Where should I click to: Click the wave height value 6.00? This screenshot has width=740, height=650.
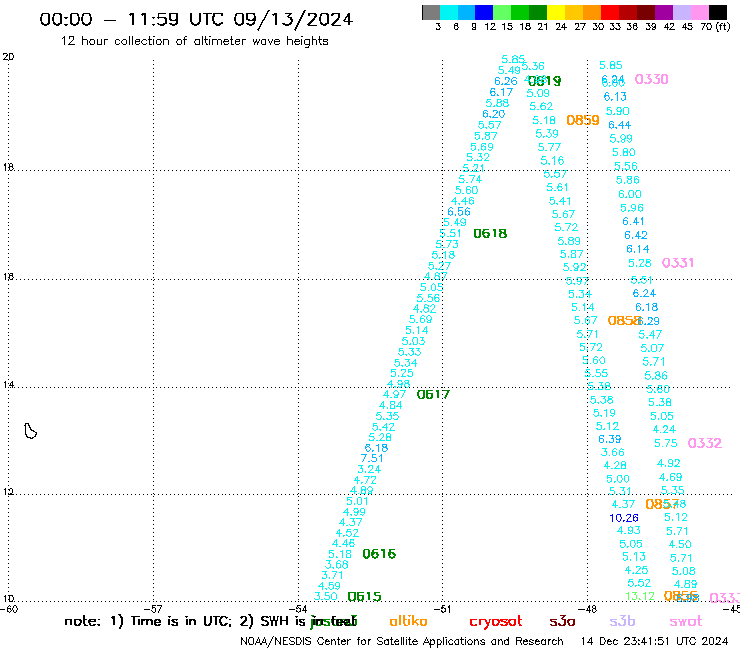[x=630, y=194]
